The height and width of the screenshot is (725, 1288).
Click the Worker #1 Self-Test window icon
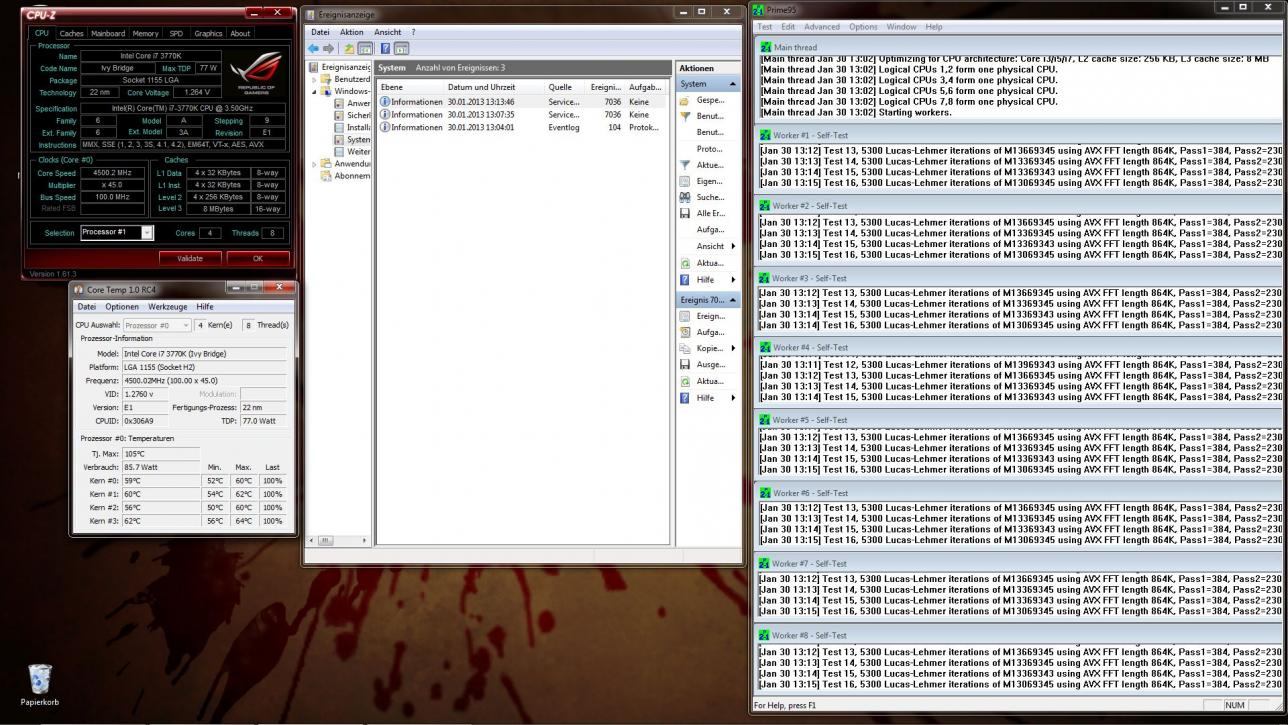click(x=766, y=135)
